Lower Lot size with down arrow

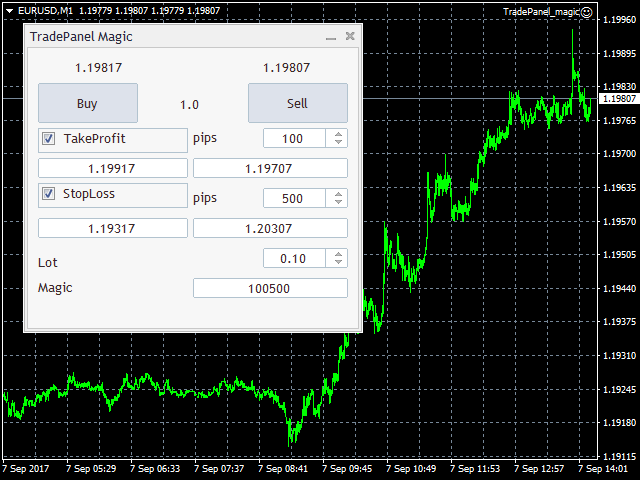point(339,263)
